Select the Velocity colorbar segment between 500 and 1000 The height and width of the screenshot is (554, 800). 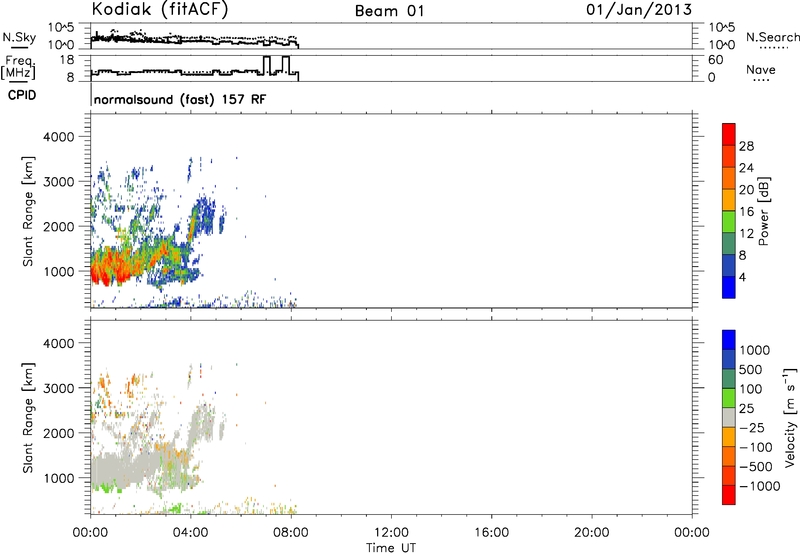[729, 359]
